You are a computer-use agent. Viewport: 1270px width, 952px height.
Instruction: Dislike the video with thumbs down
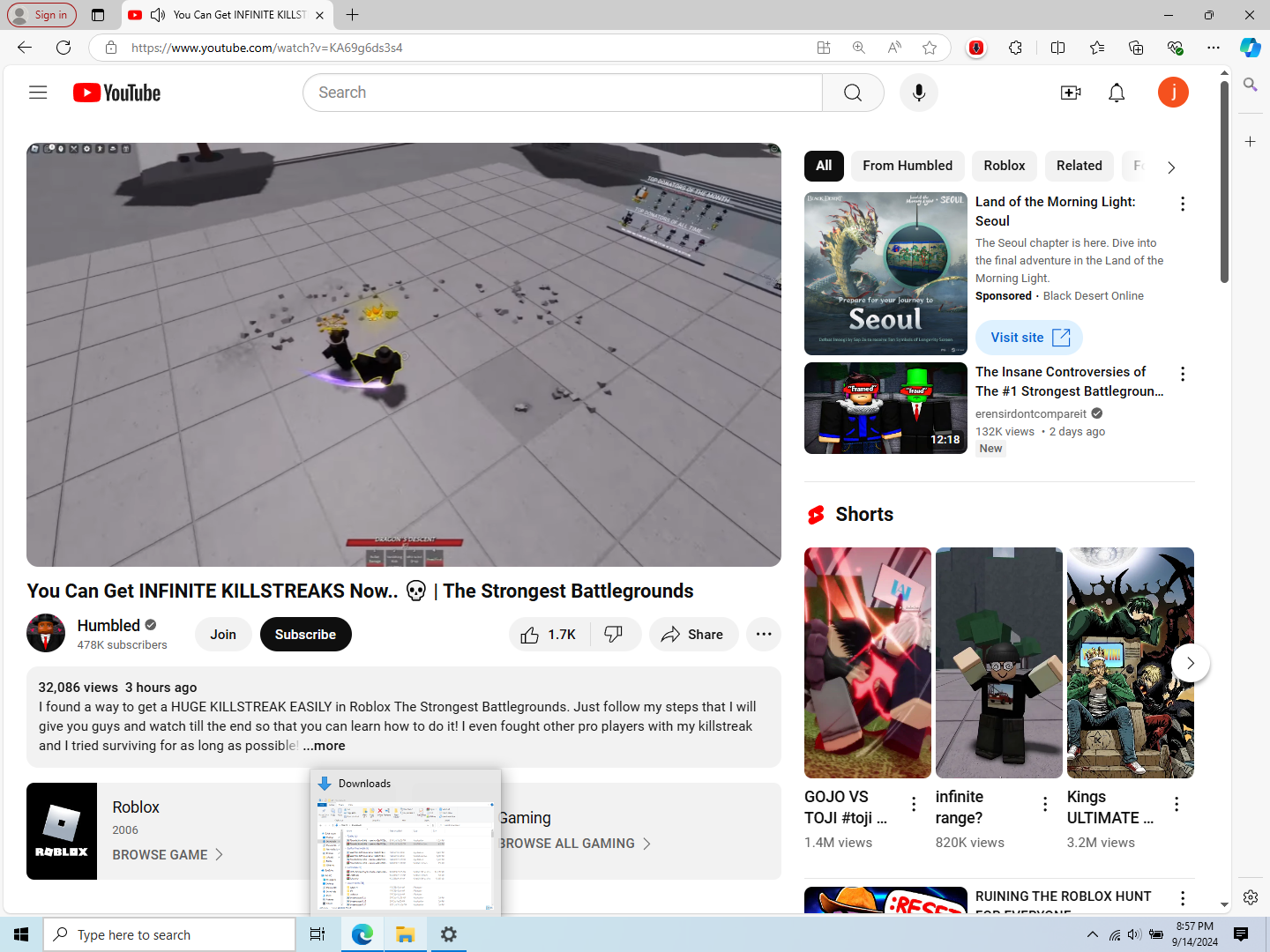click(x=614, y=635)
